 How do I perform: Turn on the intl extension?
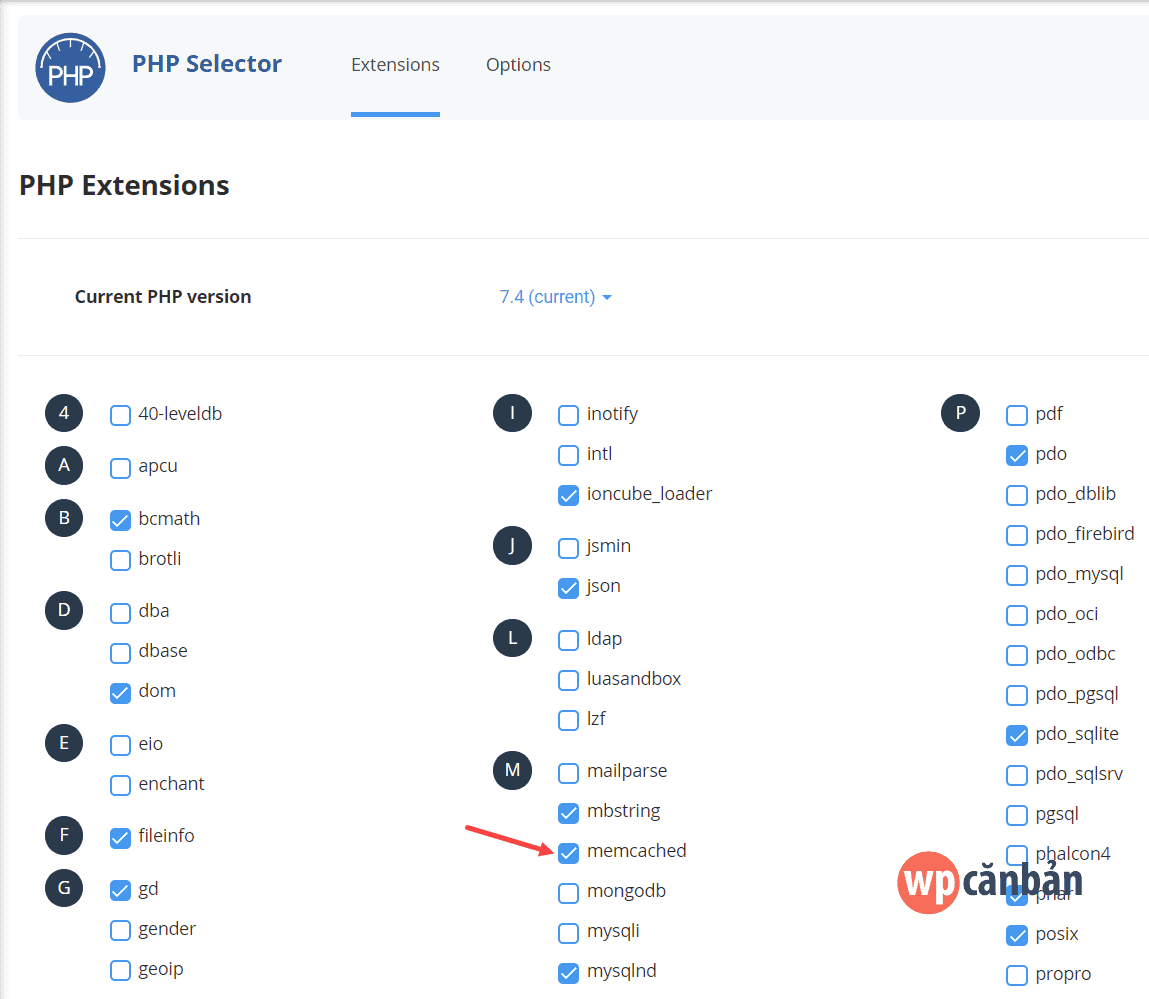pos(568,455)
